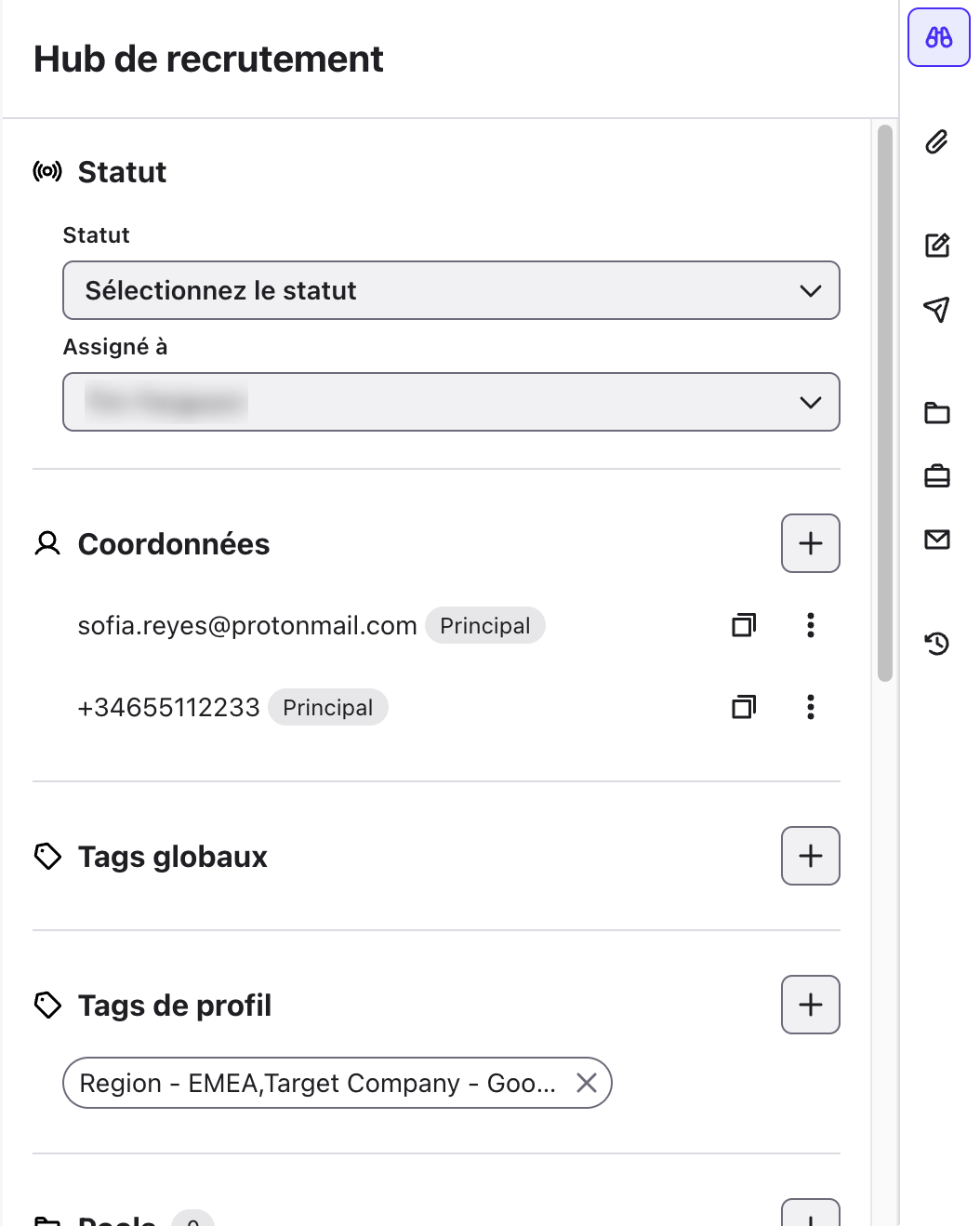Copy the phone number +34655112233
Image resolution: width=980 pixels, height=1226 pixels.
click(743, 708)
